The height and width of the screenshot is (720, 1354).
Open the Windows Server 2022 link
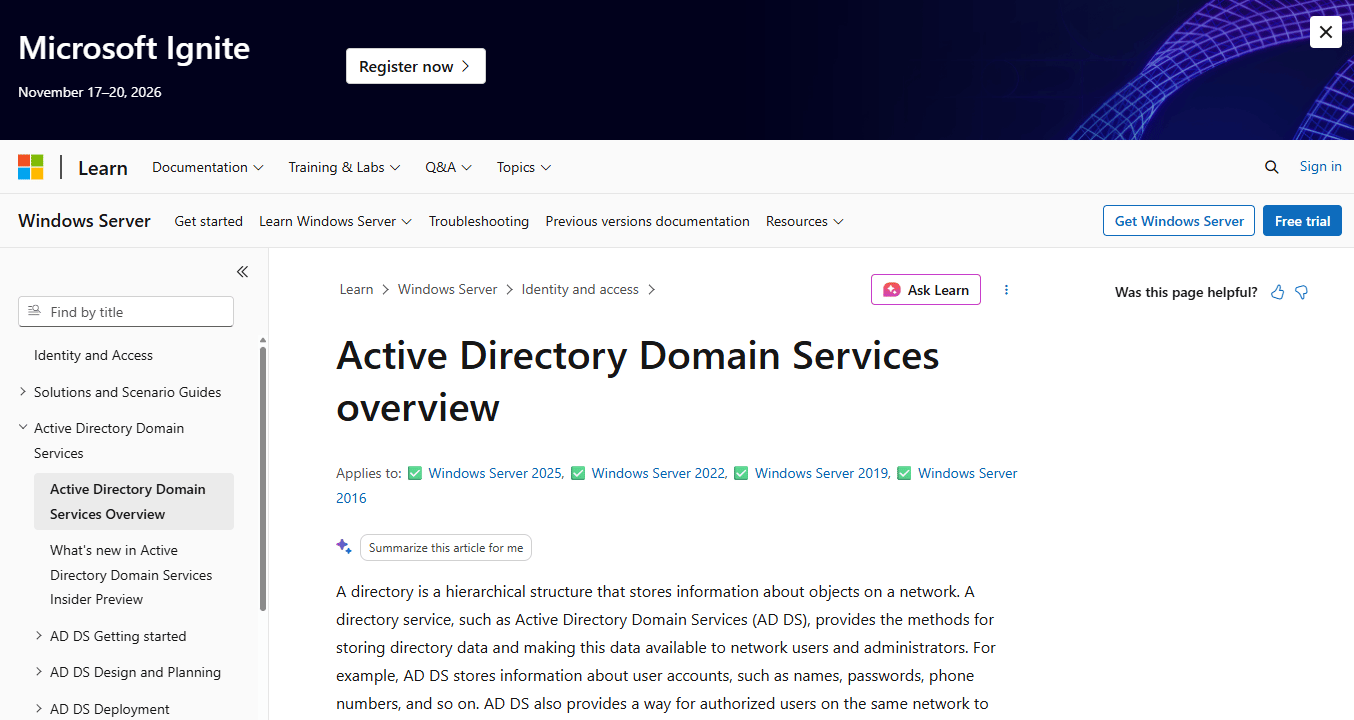[x=658, y=473]
